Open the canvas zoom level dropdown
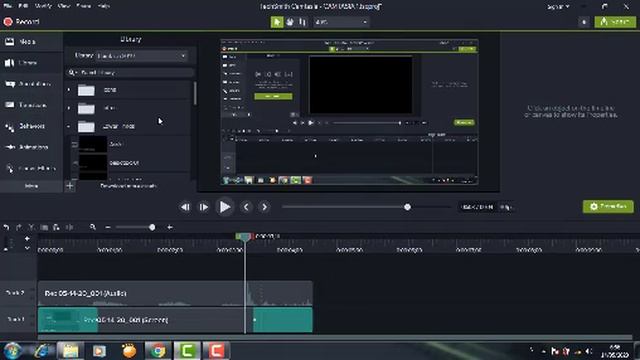 tap(341, 22)
